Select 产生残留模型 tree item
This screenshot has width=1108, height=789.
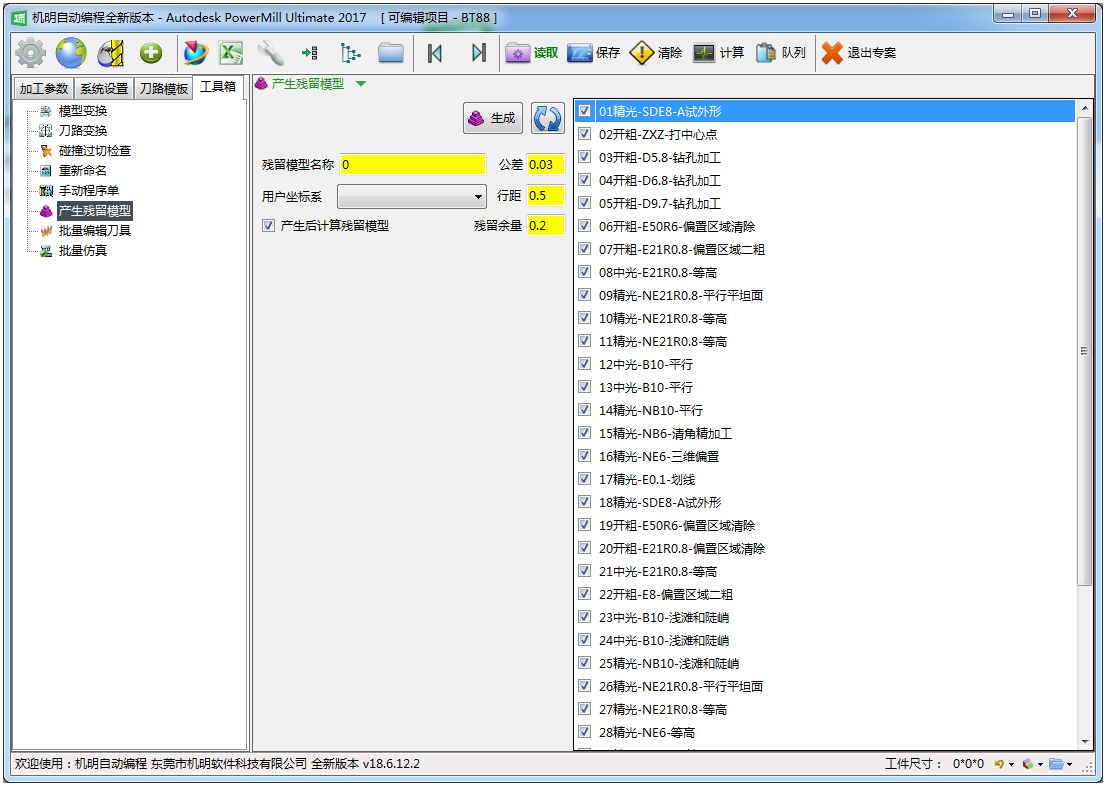95,210
